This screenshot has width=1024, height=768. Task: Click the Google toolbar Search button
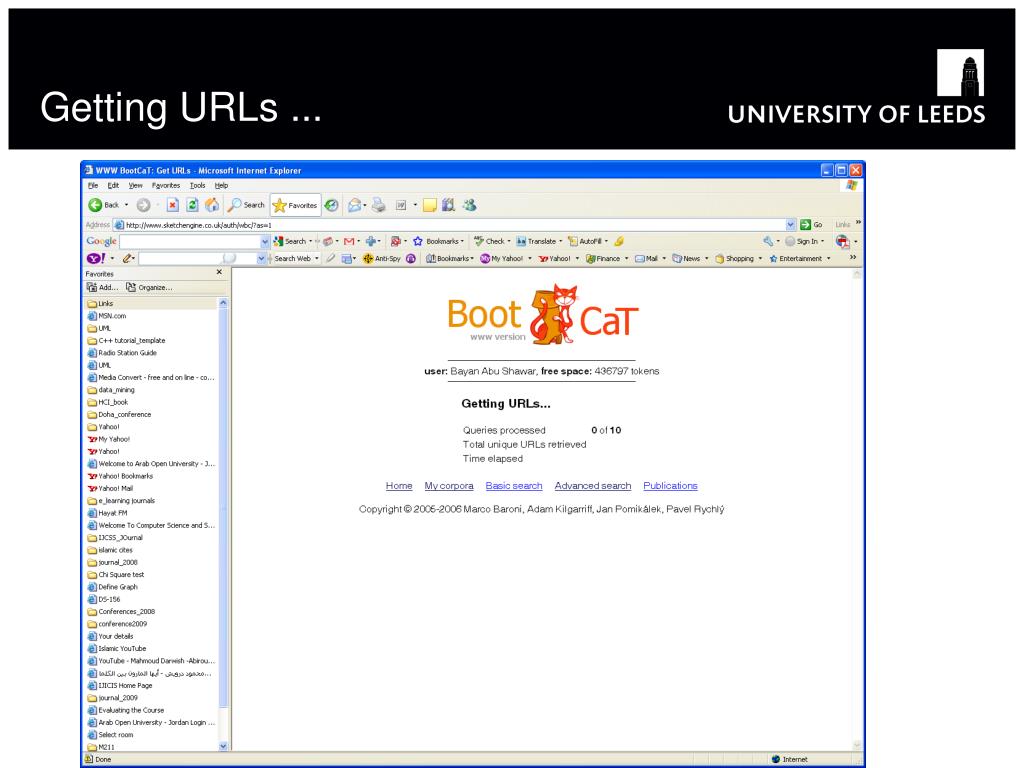coord(291,242)
